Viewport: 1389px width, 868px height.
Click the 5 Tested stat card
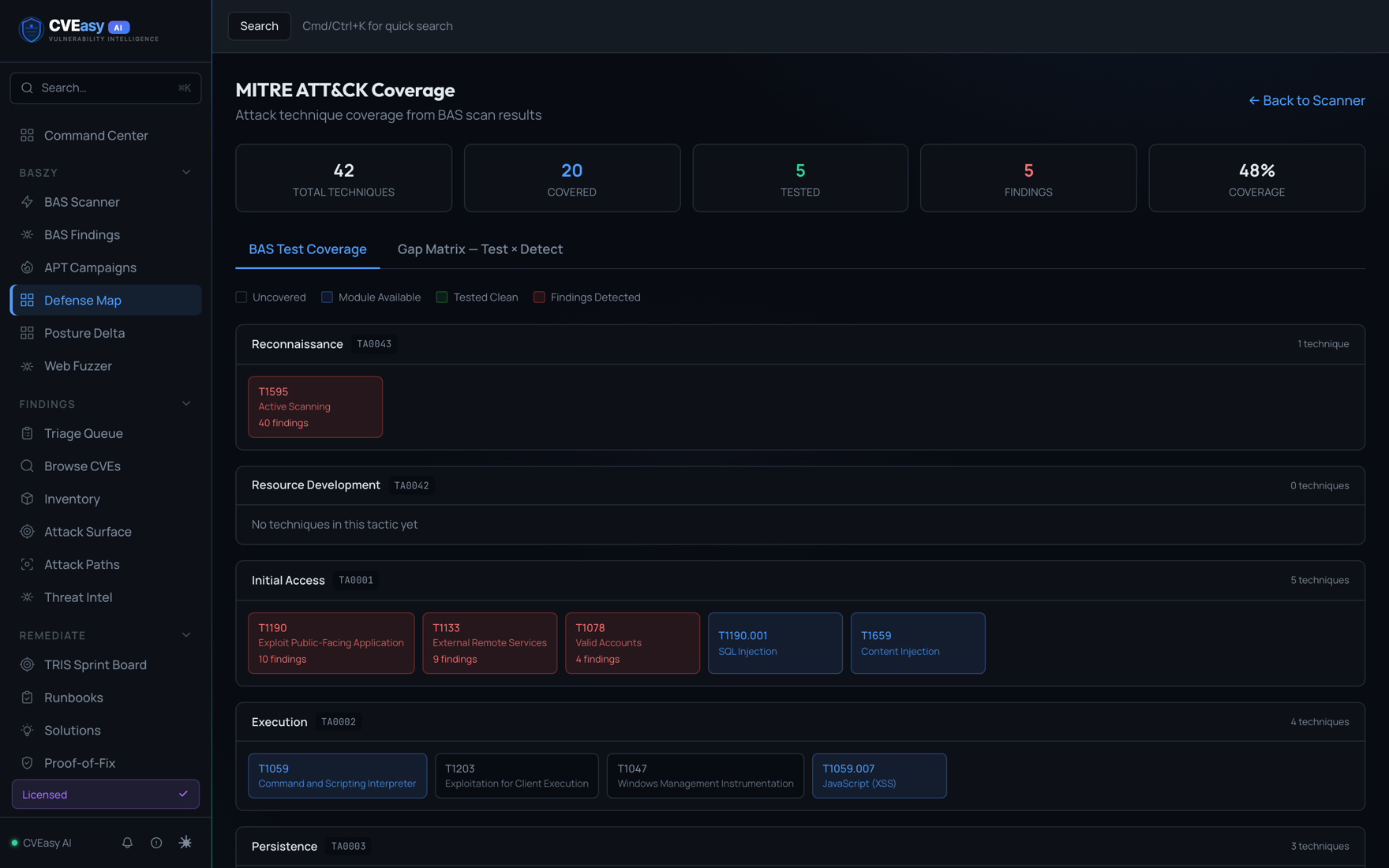800,178
